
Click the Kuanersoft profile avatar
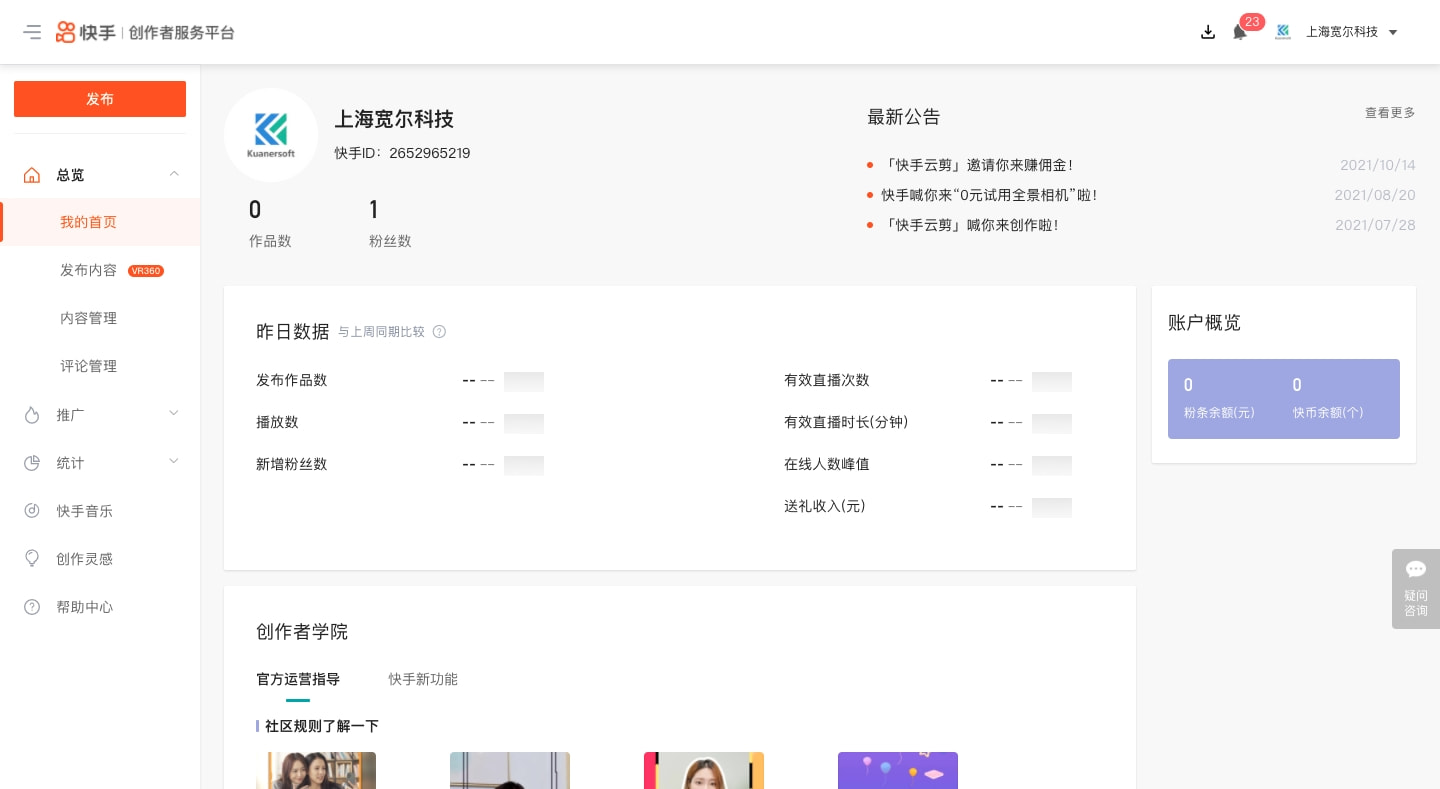pos(271,135)
